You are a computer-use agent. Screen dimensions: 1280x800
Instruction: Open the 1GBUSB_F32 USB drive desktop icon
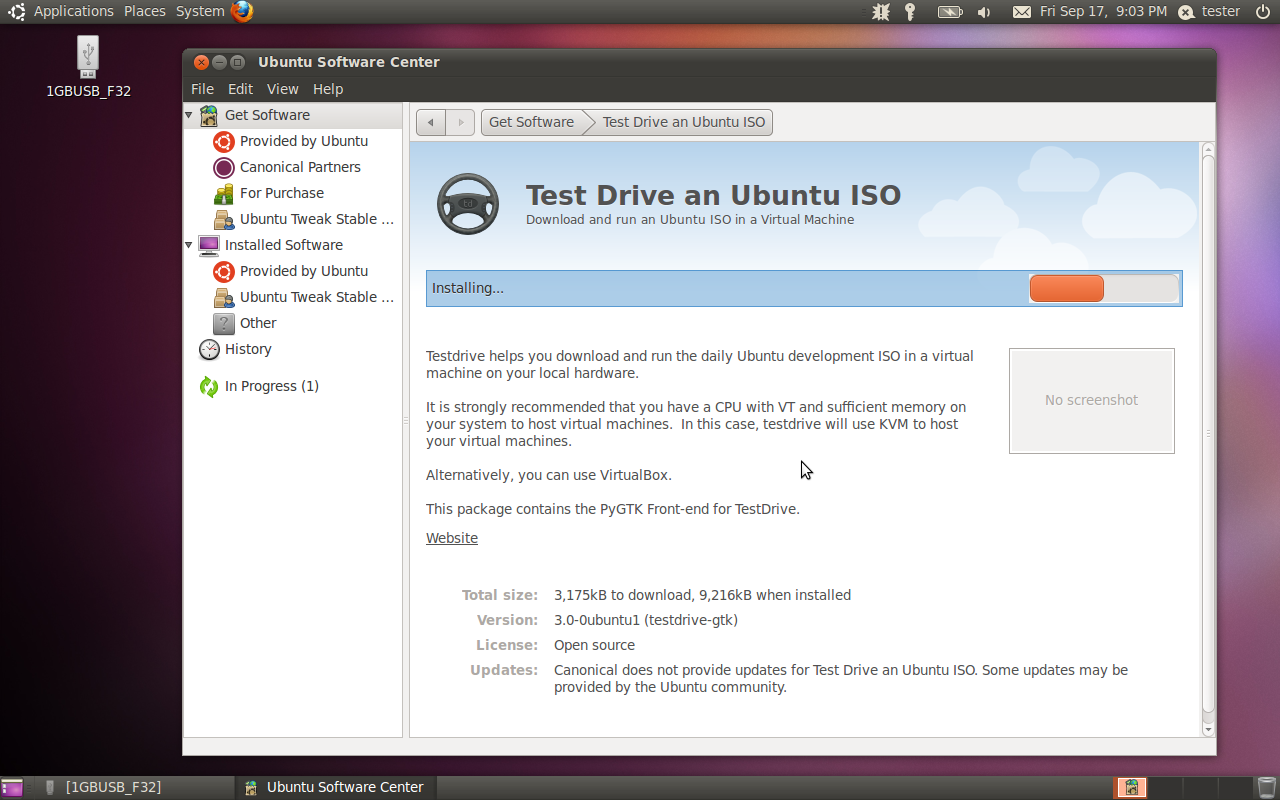[88, 57]
